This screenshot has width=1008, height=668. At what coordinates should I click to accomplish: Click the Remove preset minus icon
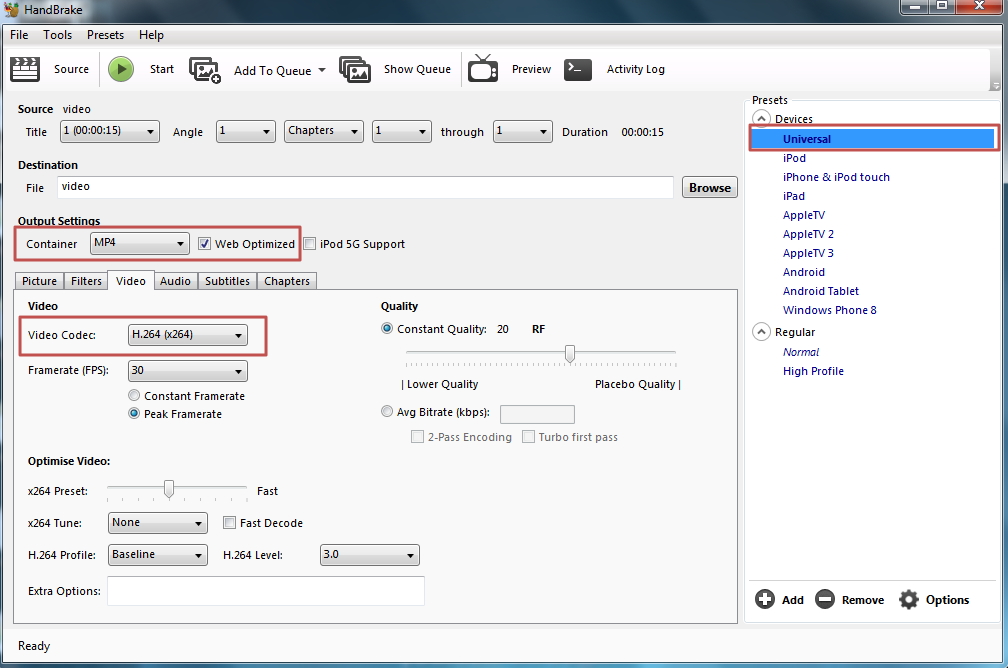coord(825,599)
